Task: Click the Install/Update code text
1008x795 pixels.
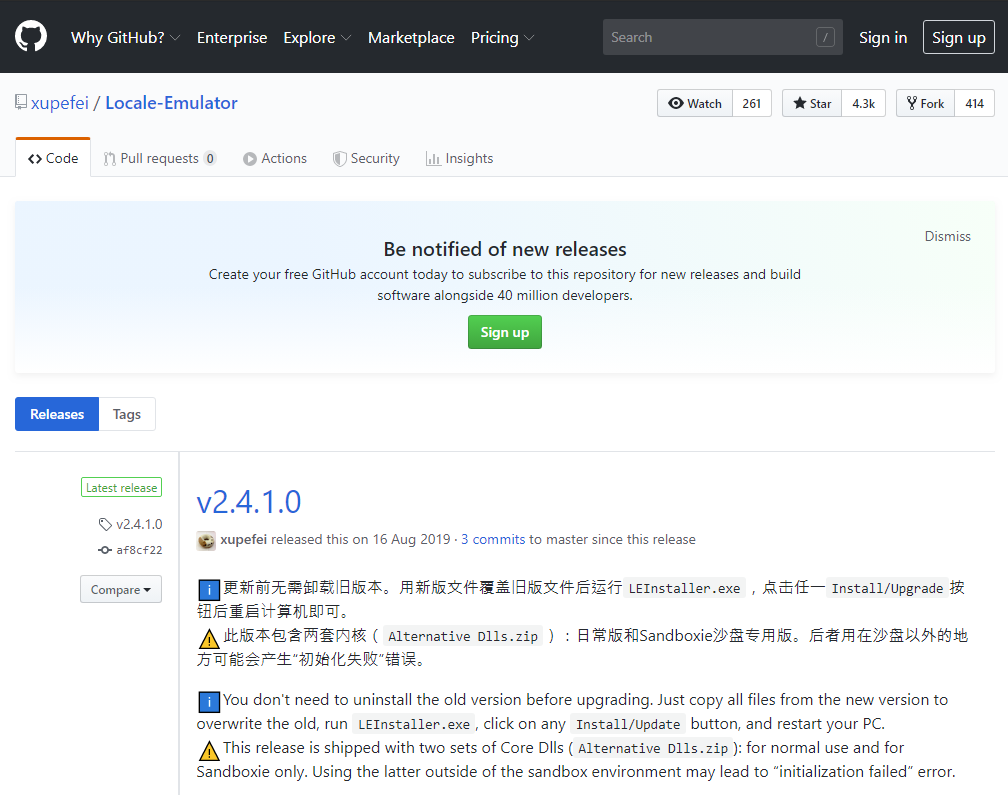Action: [x=628, y=724]
